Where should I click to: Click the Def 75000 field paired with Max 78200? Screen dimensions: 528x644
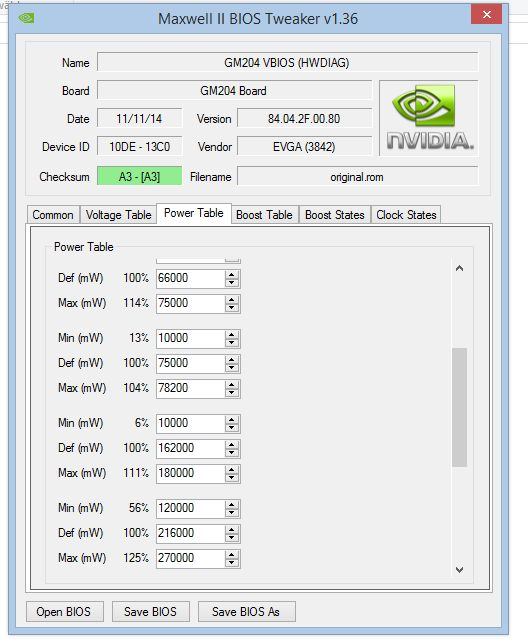pos(191,363)
